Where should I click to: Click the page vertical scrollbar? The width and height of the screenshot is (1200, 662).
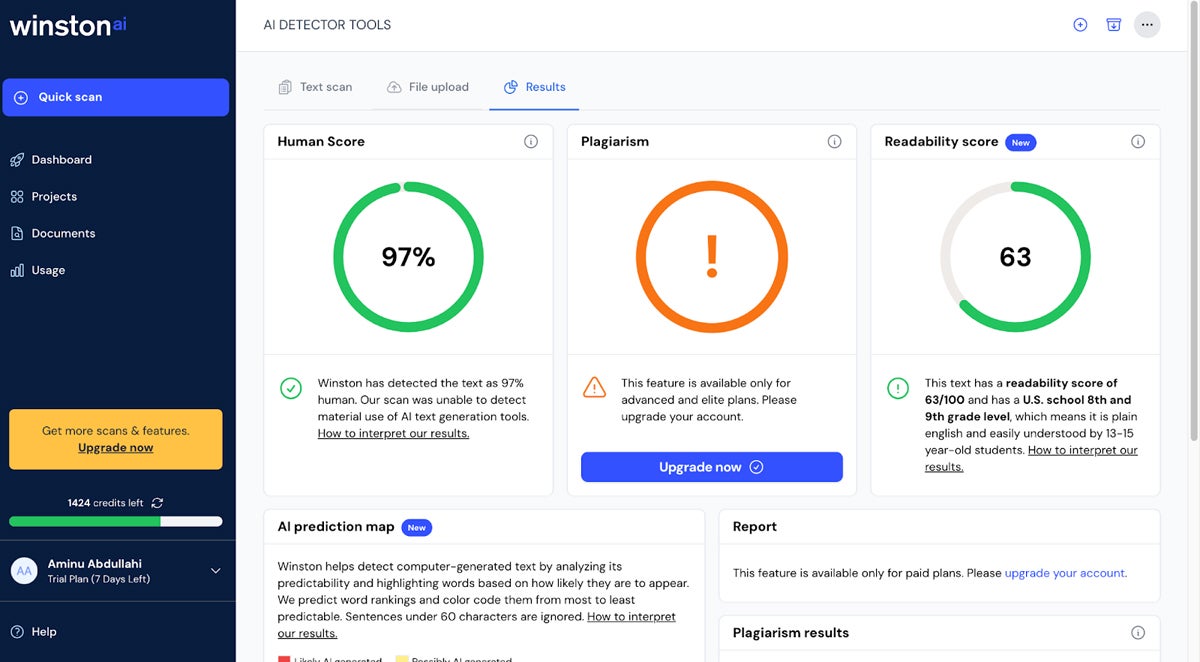point(1192,220)
